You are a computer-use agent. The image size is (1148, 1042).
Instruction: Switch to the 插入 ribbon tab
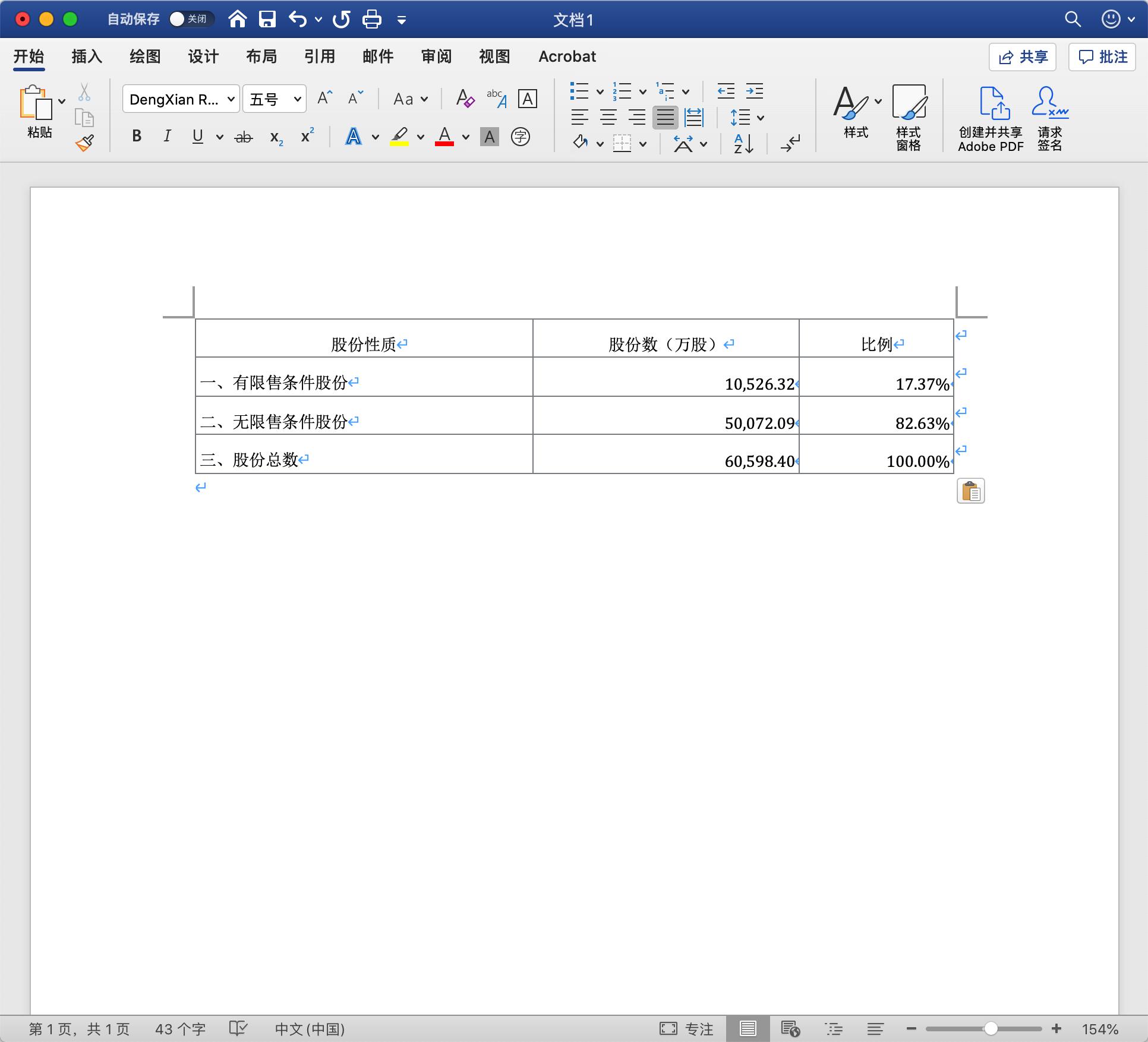86,56
